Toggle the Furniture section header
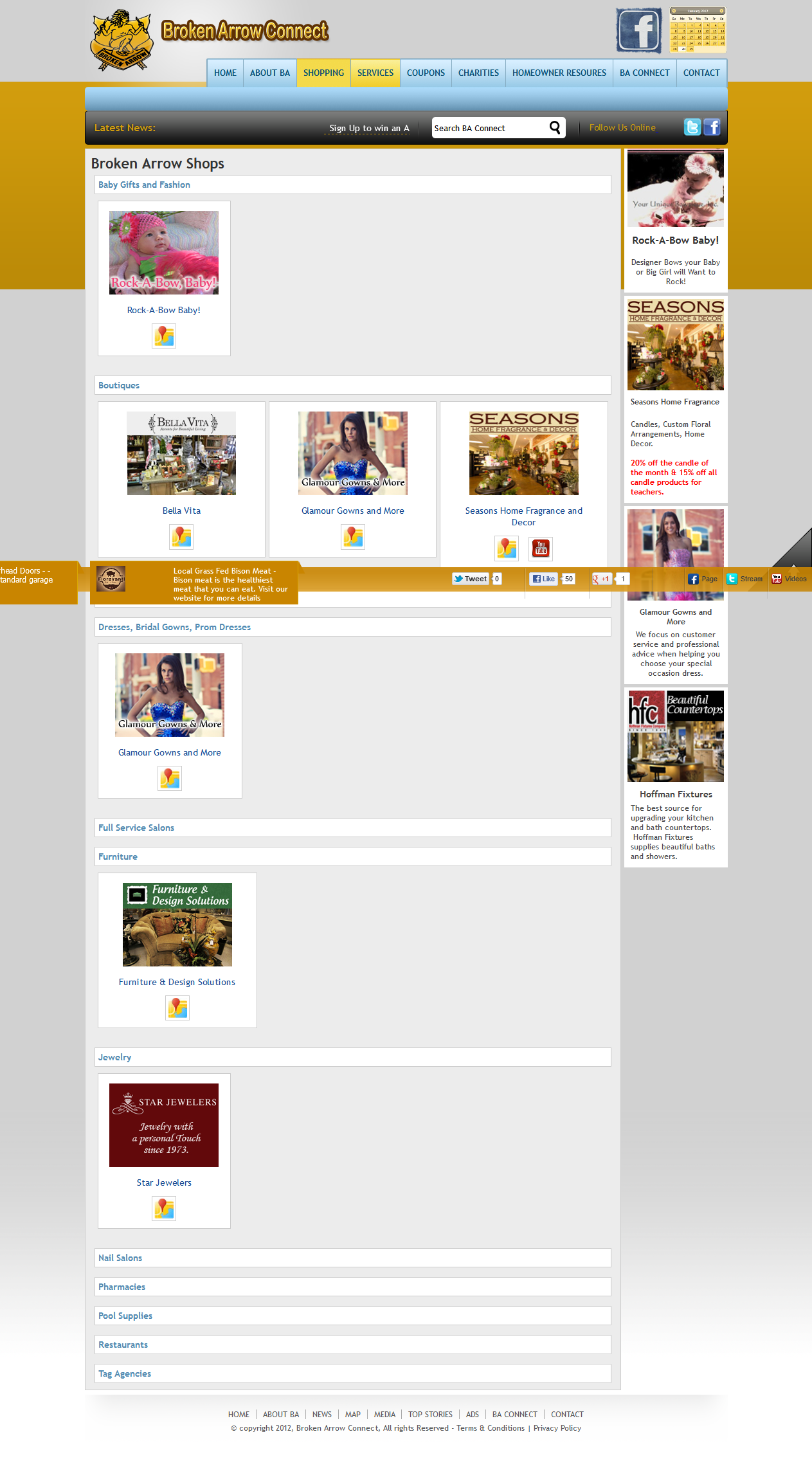 coord(353,856)
